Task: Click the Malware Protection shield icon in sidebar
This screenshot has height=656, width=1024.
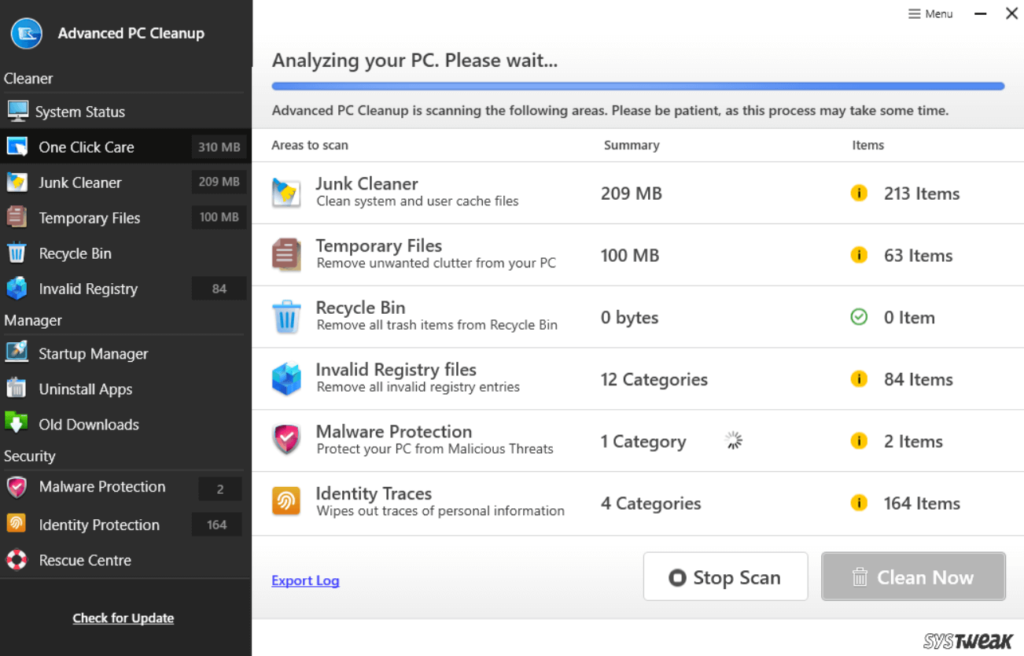Action: point(17,487)
